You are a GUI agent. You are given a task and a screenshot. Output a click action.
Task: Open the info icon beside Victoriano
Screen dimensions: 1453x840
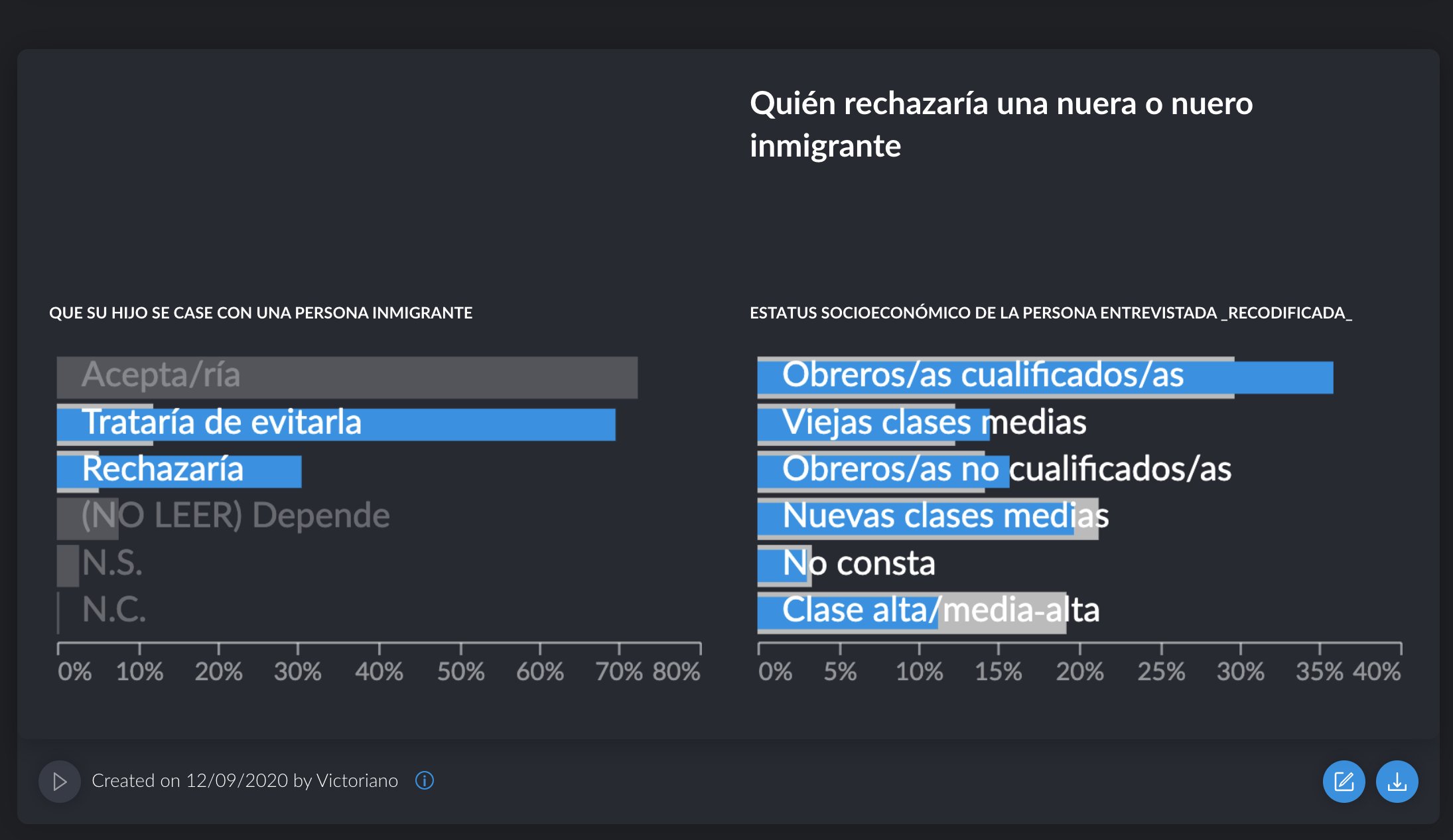pos(425,781)
